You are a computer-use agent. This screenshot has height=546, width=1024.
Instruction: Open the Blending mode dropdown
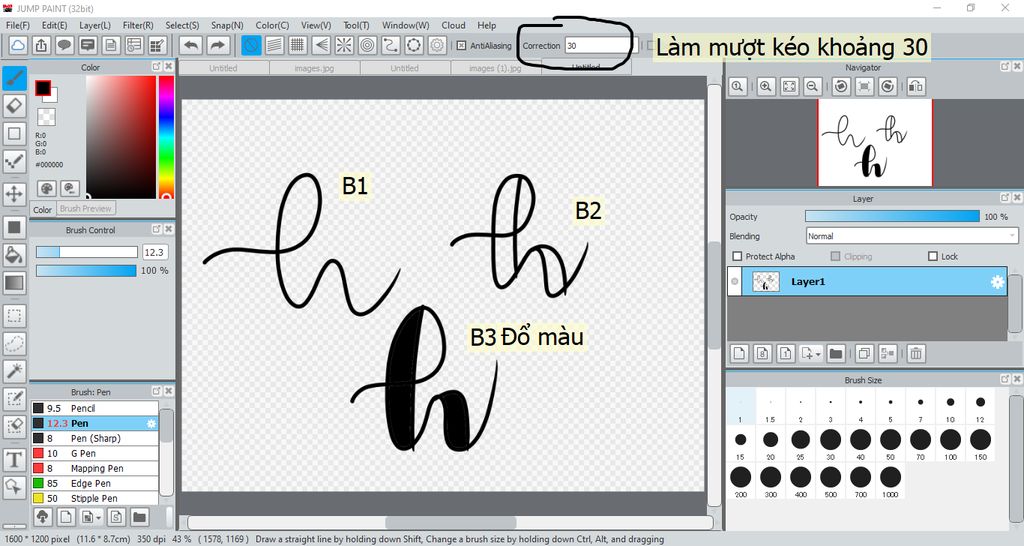point(912,236)
